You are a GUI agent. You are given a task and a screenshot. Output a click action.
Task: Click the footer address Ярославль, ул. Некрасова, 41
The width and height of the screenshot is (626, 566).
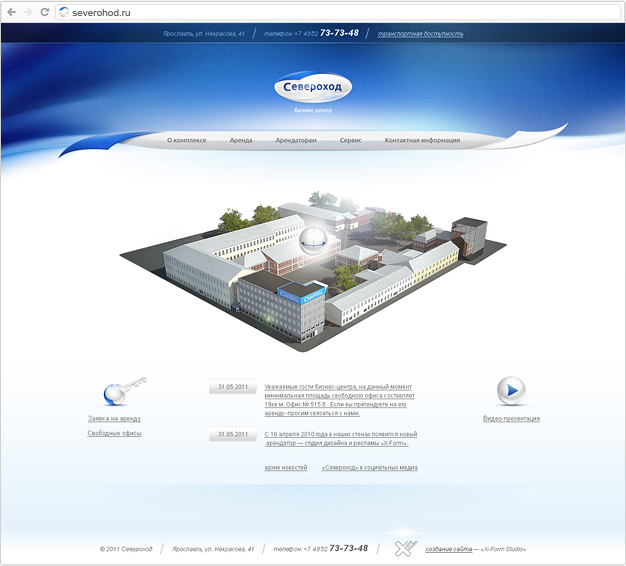(213, 549)
